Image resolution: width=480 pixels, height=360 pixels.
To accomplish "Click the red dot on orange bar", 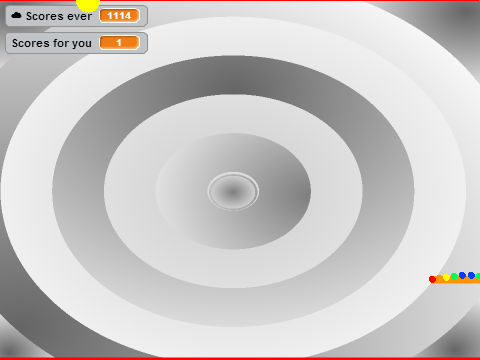I will click(x=432, y=279).
